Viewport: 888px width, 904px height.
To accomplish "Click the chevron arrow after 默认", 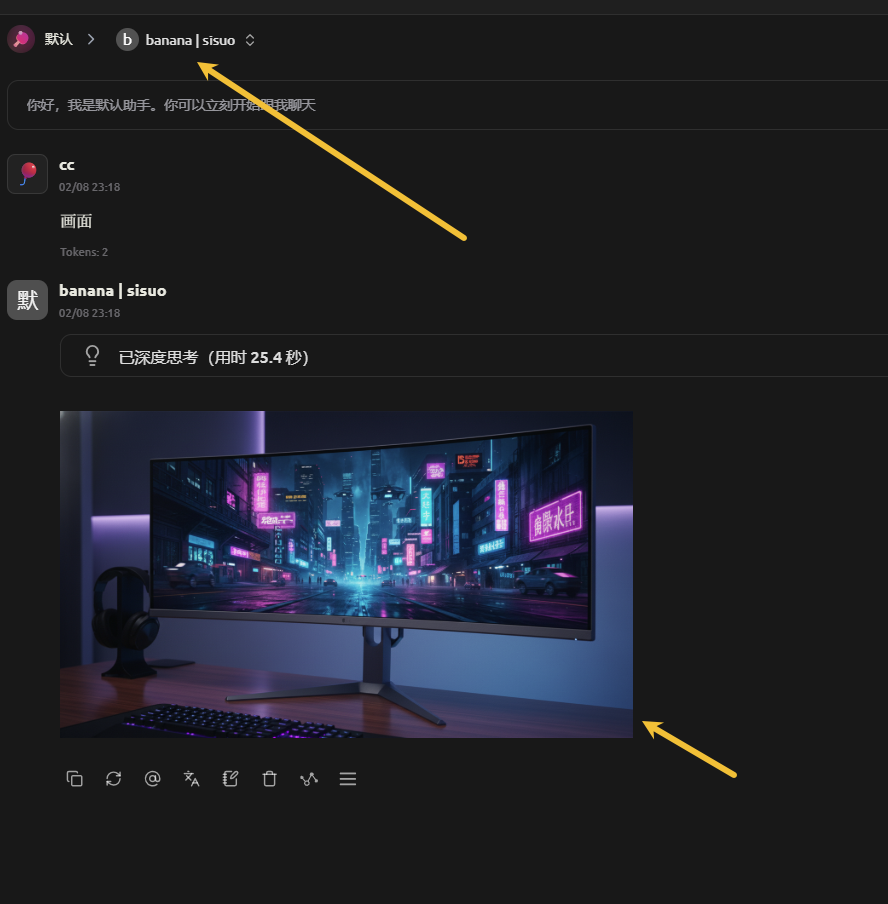I will pyautogui.click(x=91, y=40).
